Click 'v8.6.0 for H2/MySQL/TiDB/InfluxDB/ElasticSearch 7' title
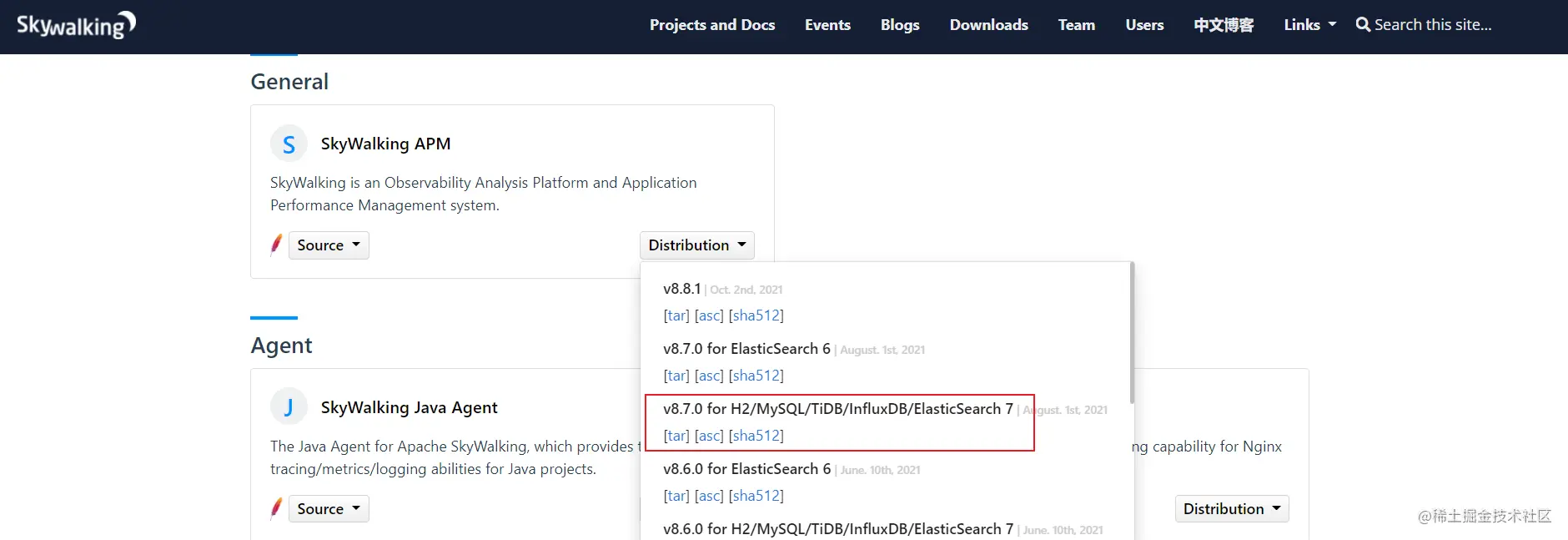1568x540 pixels. 838,529
